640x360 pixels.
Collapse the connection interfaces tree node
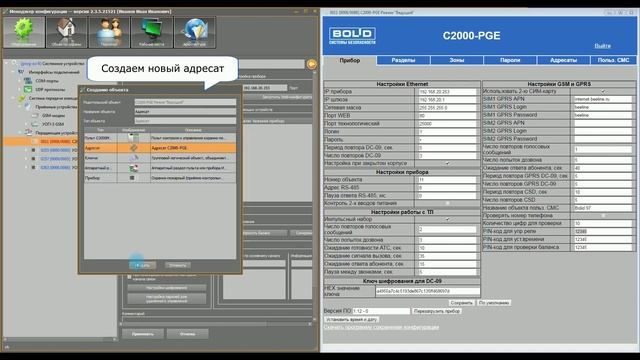tap(13, 72)
